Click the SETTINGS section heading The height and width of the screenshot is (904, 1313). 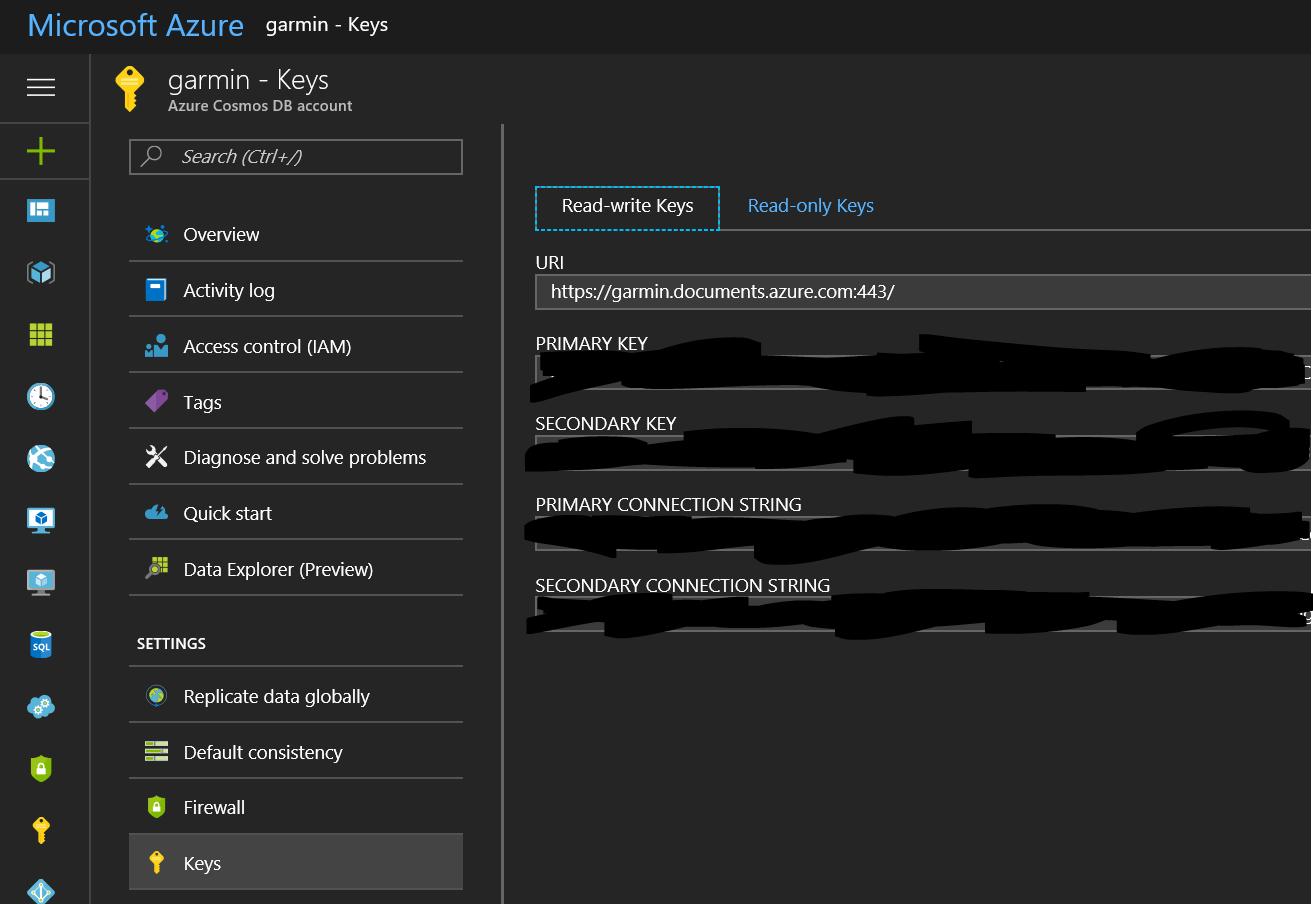171,643
